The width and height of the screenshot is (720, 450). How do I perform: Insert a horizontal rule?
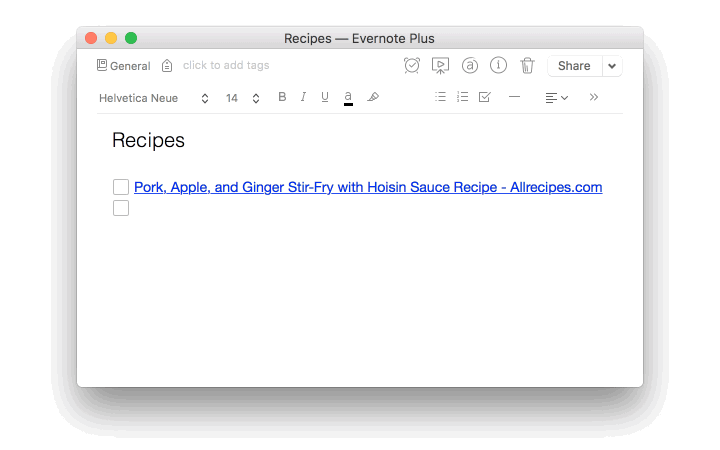click(515, 97)
